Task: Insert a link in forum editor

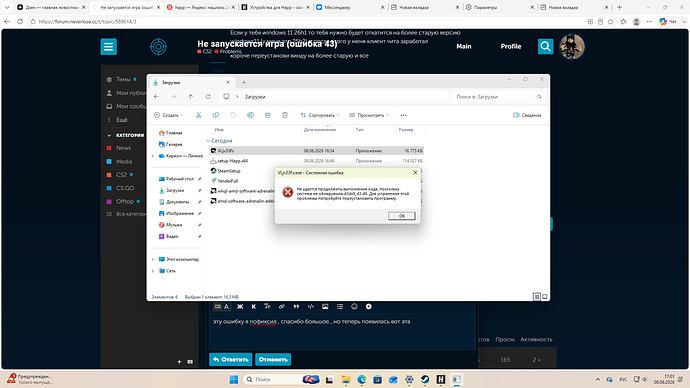Action: coord(282,307)
